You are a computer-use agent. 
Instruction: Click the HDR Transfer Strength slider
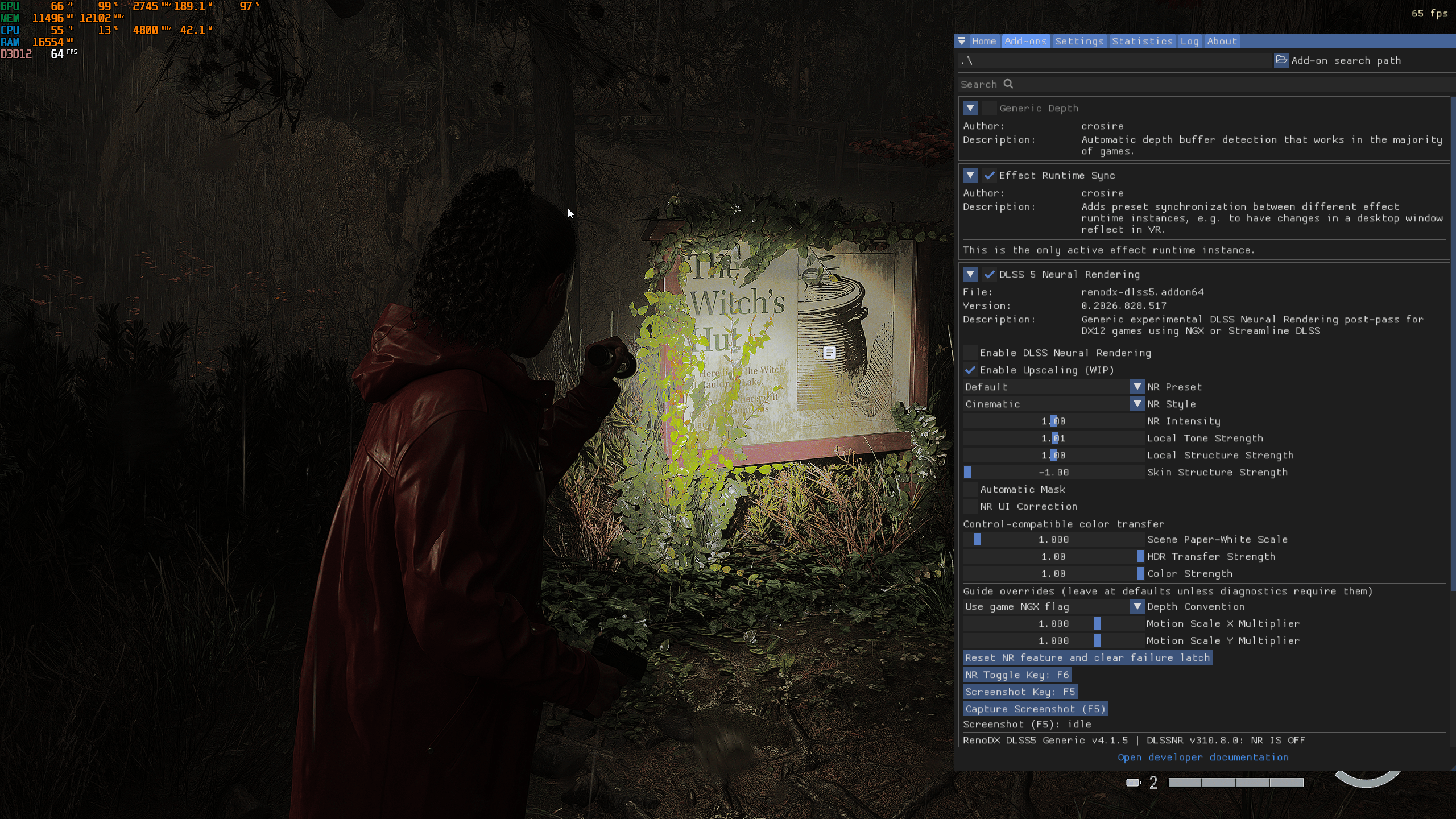1053,556
